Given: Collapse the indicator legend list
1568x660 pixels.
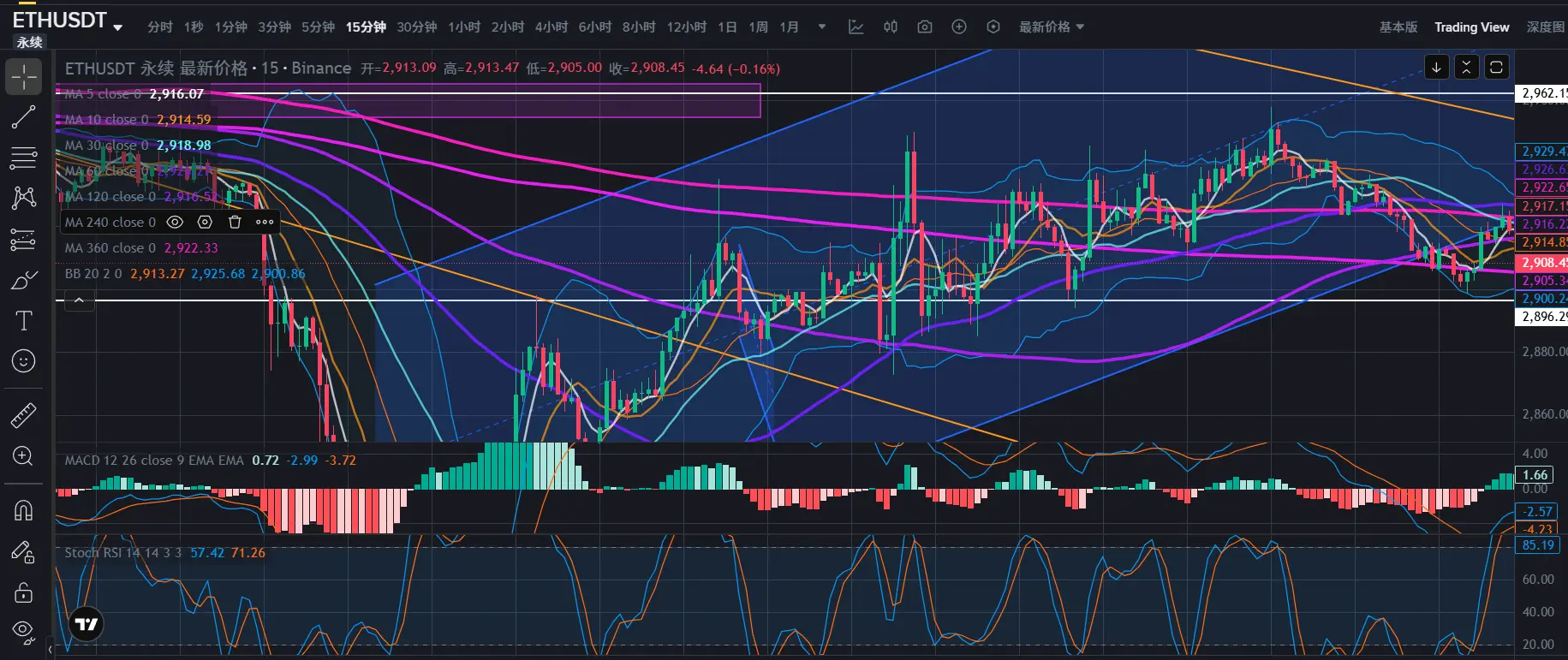Looking at the screenshot, I should click(79, 300).
